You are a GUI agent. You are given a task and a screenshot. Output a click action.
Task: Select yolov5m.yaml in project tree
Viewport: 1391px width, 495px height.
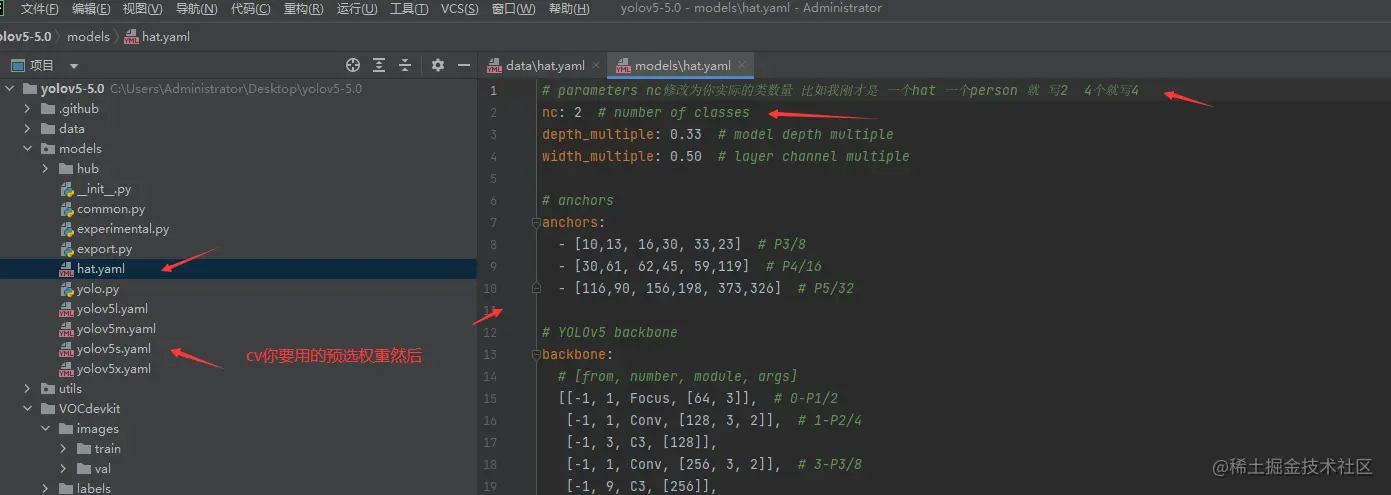coord(116,329)
